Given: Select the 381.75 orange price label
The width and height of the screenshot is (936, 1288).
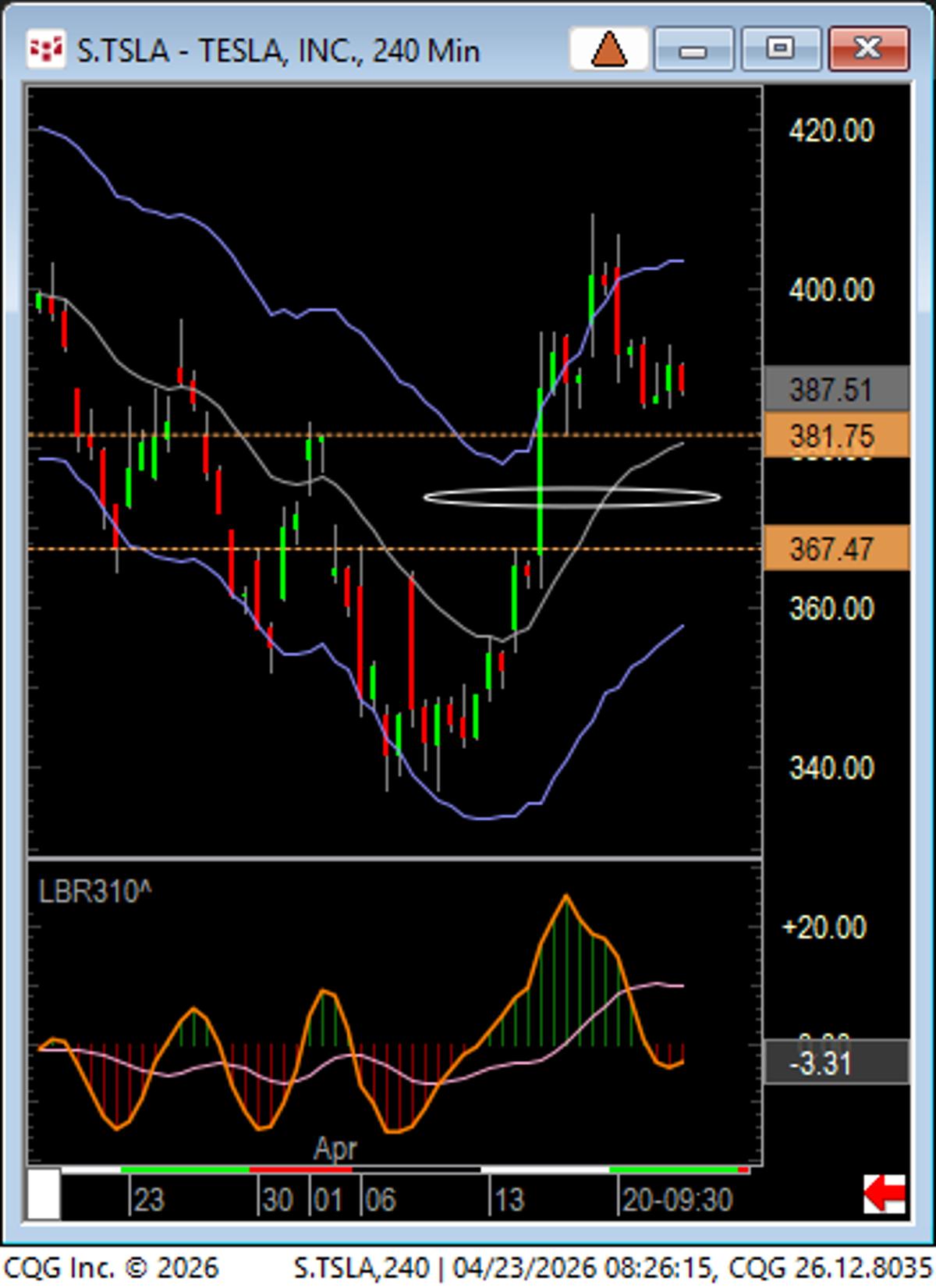Looking at the screenshot, I should coord(835,435).
